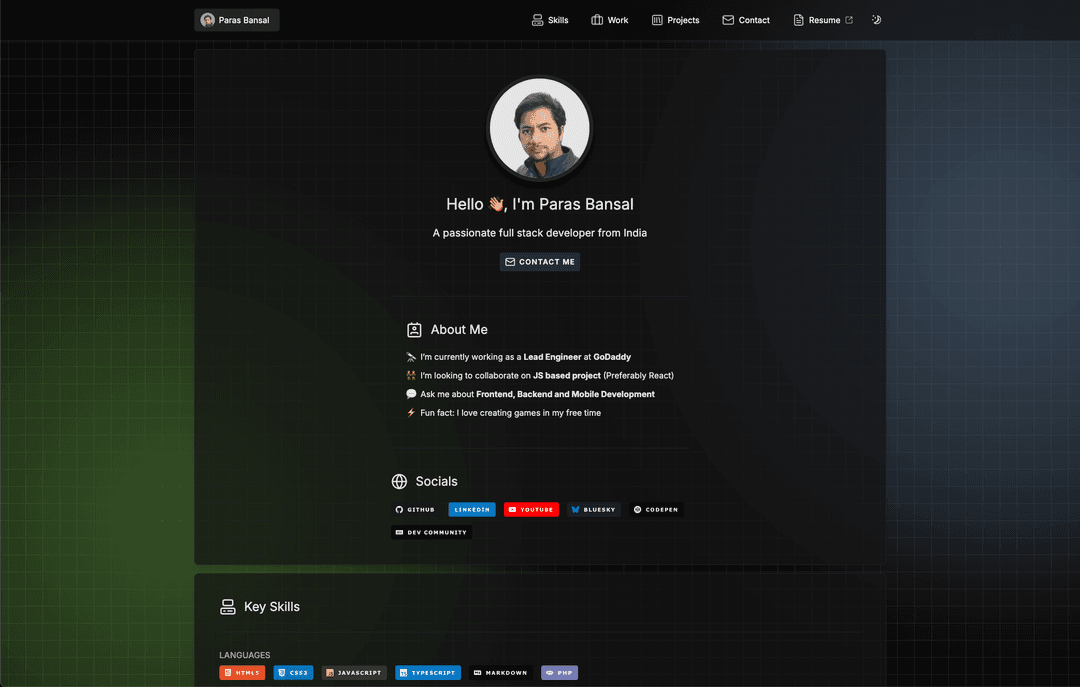Click the TypeScript language badge
The width and height of the screenshot is (1080, 687).
click(x=428, y=673)
